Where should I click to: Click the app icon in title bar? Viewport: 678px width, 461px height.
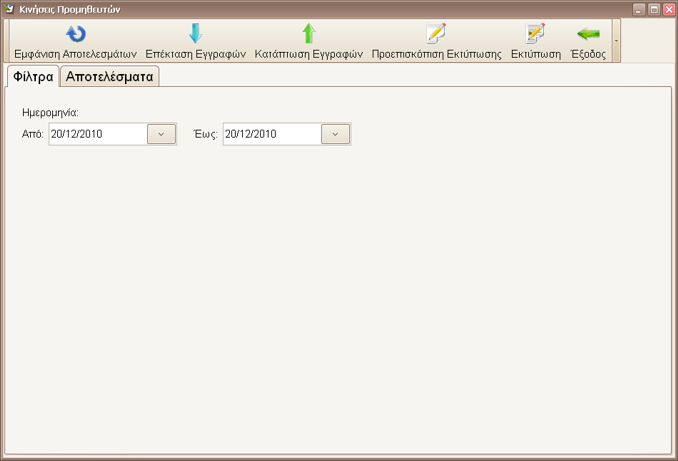click(9, 9)
